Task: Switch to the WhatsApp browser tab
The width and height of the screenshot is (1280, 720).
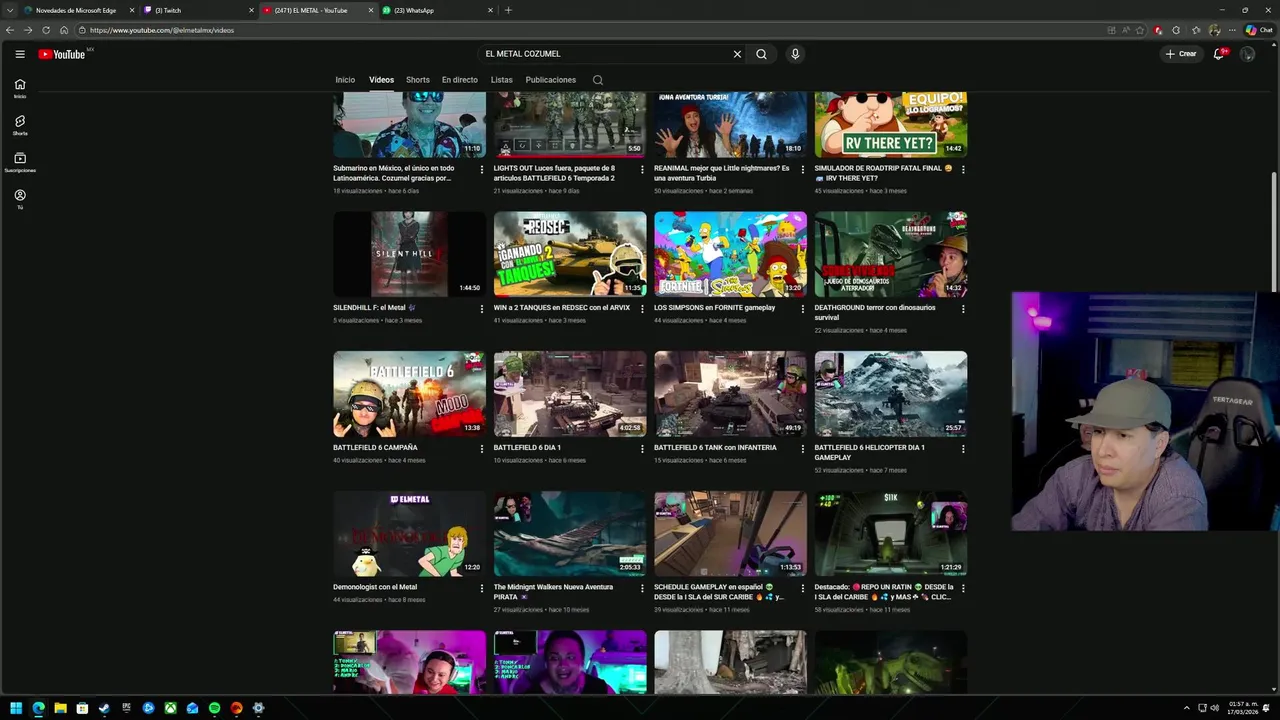Action: click(x=437, y=10)
